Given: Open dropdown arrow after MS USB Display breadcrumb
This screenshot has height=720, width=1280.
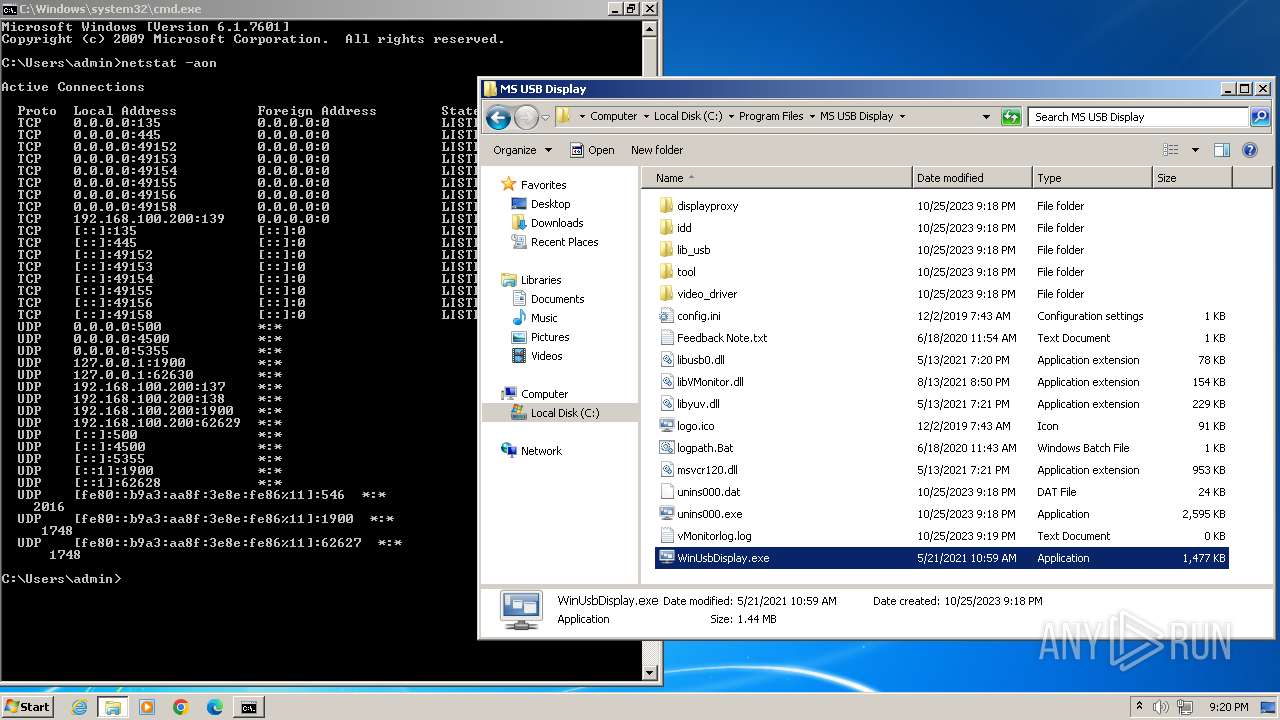Looking at the screenshot, I should click(902, 116).
